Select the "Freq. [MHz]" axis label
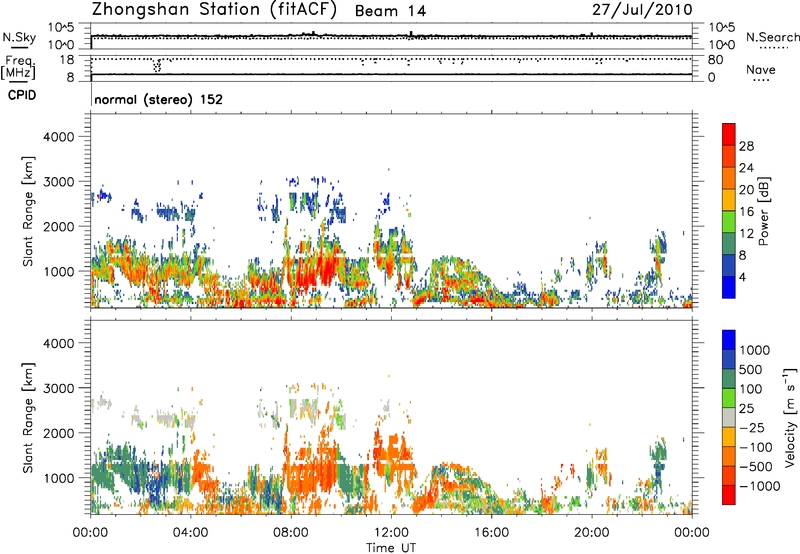 click(x=18, y=68)
